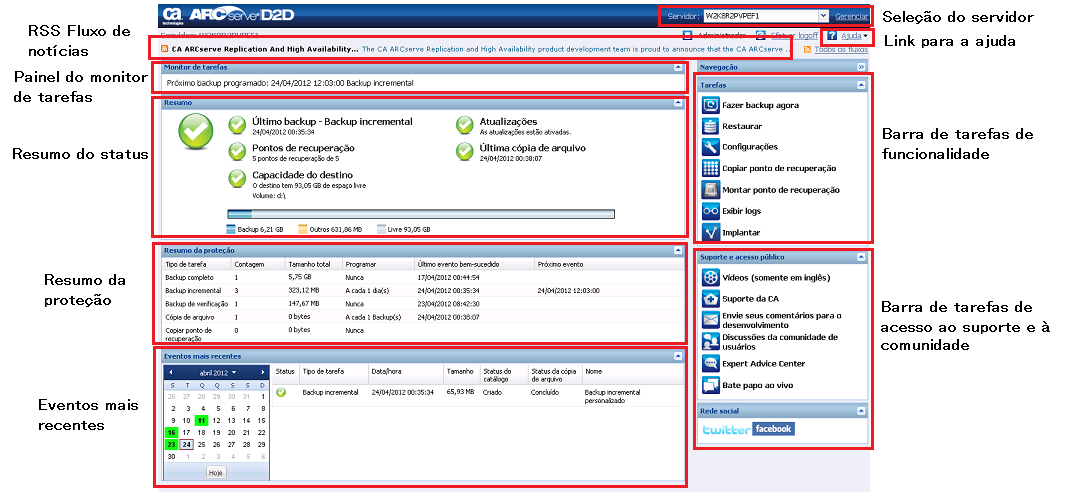1073x497 pixels.
Task: Launch the Implantar task icon
Action: pos(710,232)
